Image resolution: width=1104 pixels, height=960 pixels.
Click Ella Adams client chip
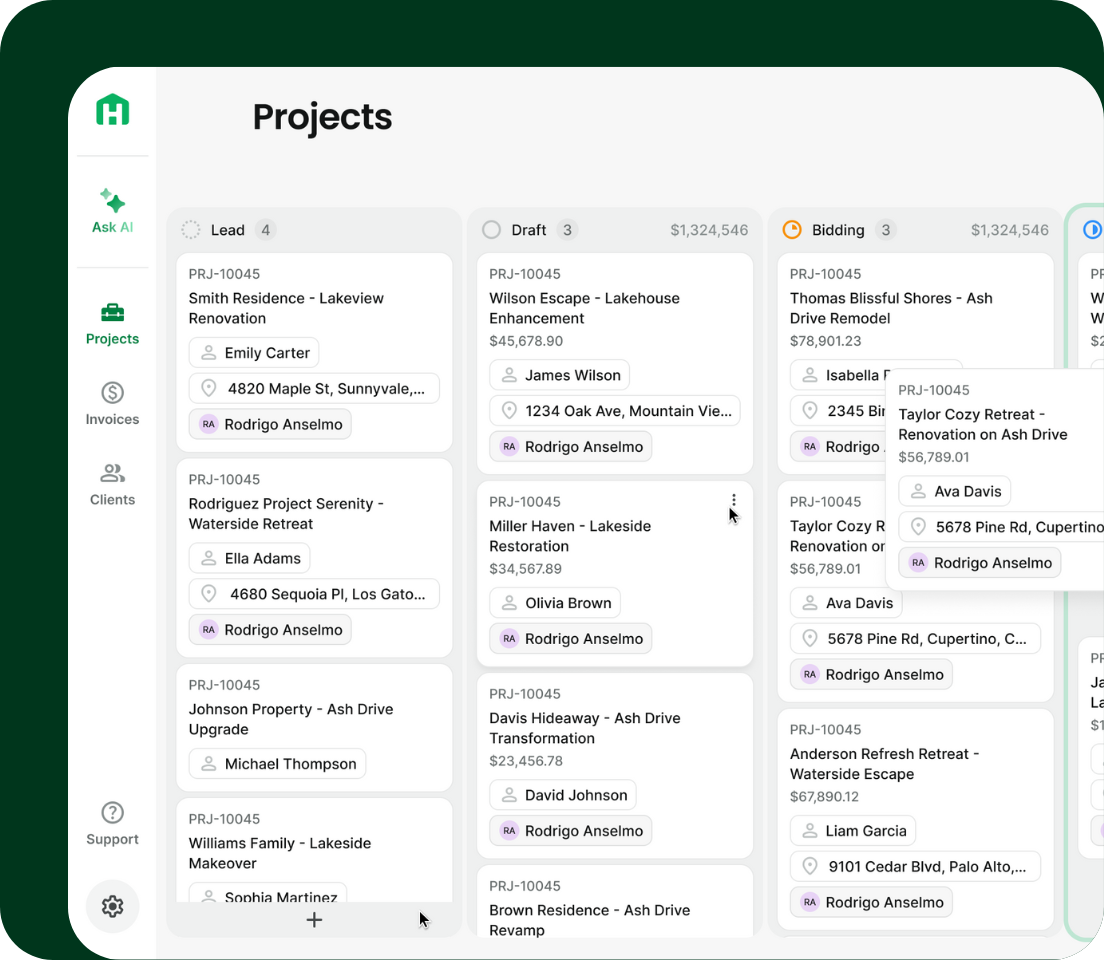coord(249,558)
